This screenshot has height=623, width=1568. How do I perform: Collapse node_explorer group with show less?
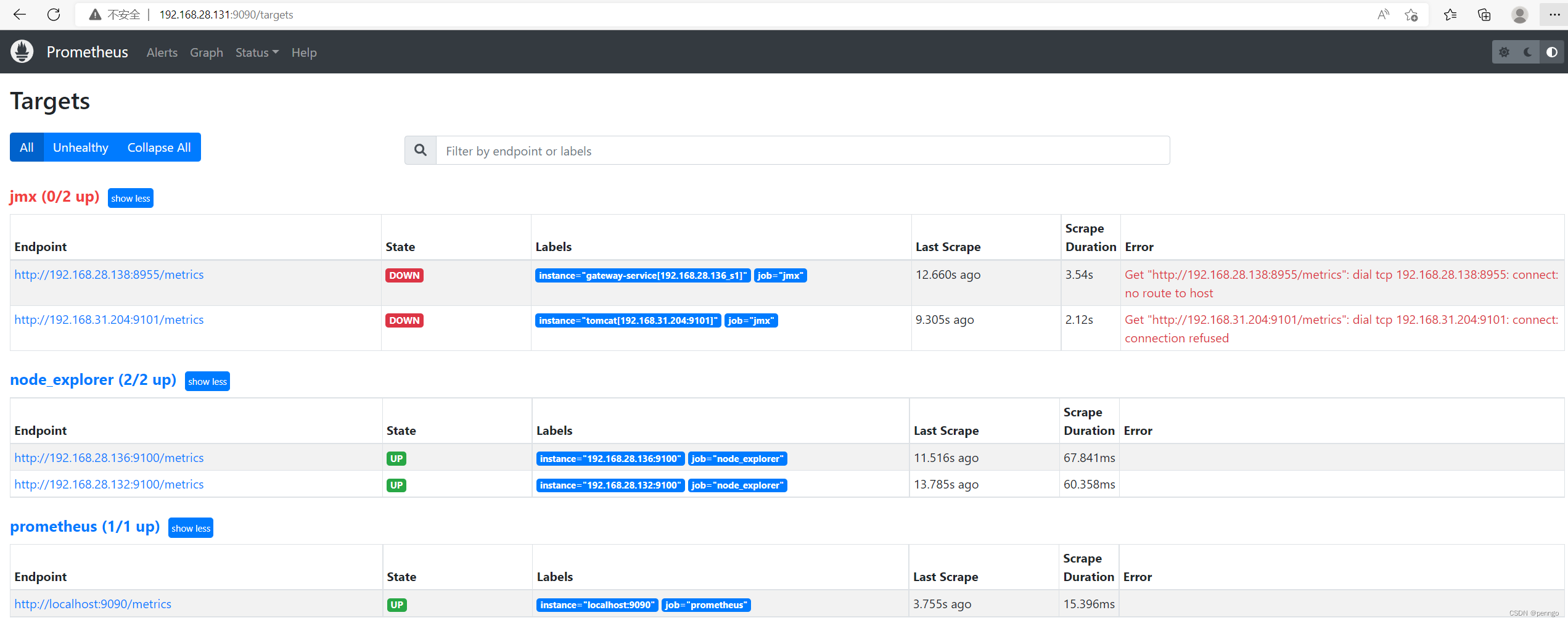coord(207,382)
